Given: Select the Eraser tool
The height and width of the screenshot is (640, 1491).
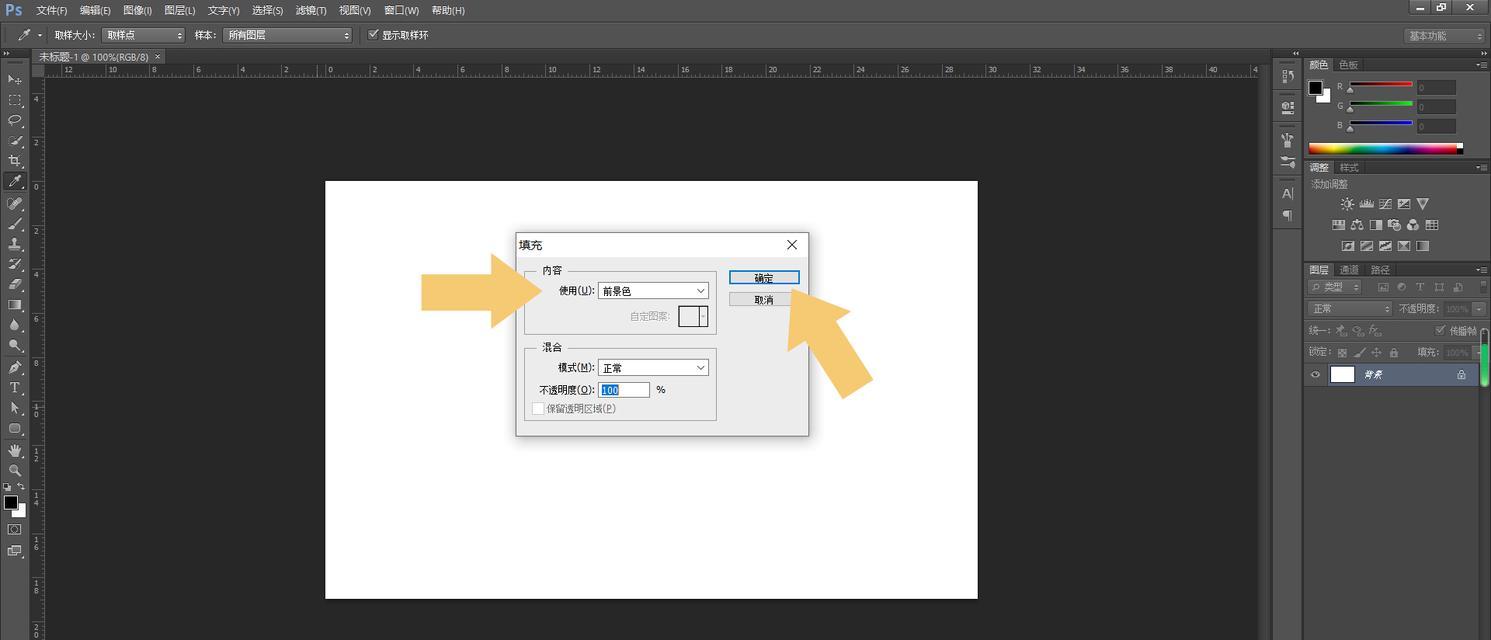Looking at the screenshot, I should 15,285.
